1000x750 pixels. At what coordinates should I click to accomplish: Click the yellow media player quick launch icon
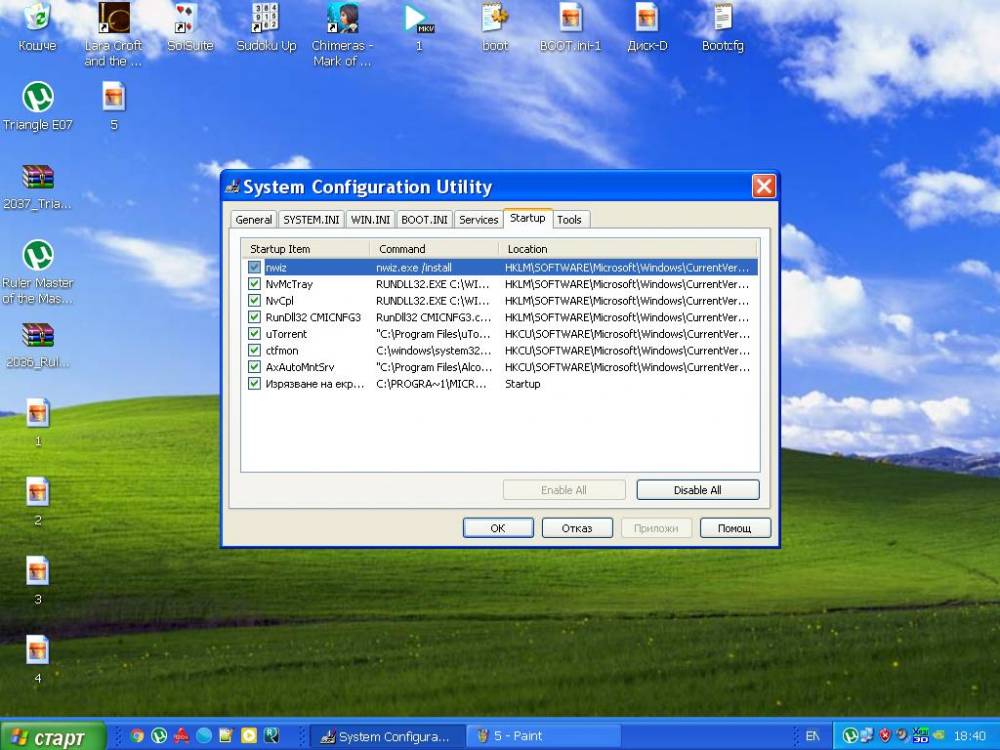[249, 735]
